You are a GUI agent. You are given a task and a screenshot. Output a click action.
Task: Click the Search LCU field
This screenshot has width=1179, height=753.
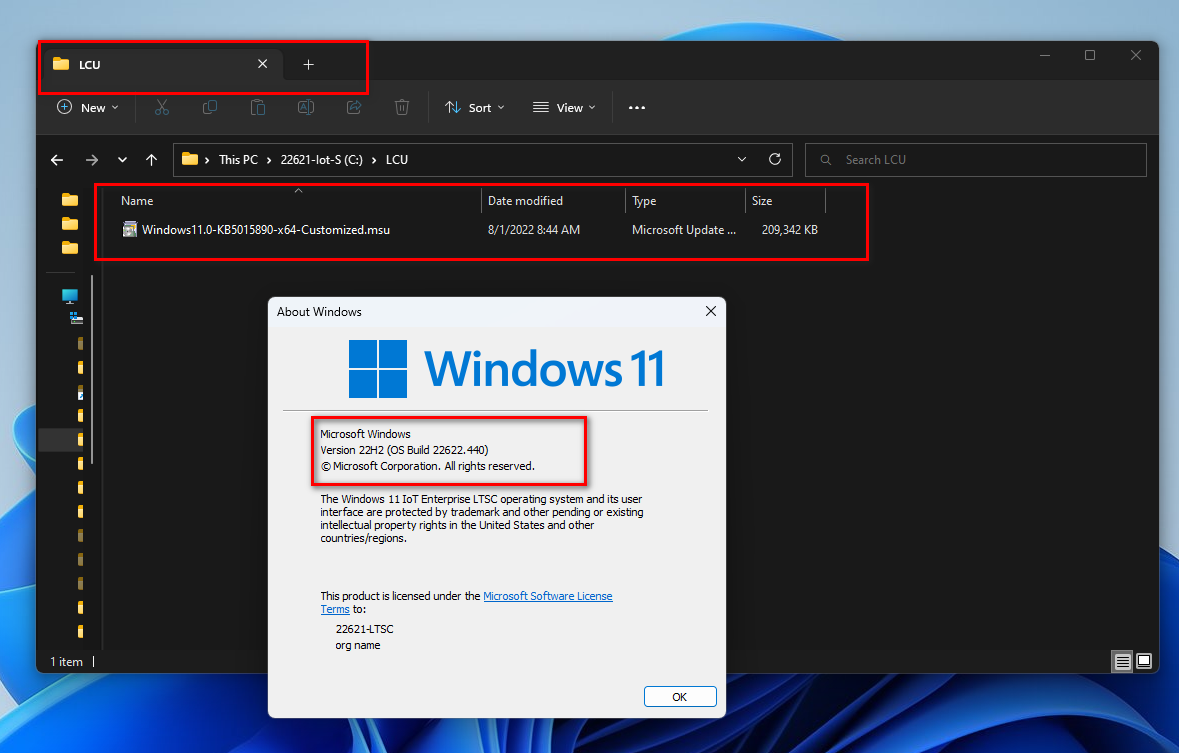click(975, 159)
